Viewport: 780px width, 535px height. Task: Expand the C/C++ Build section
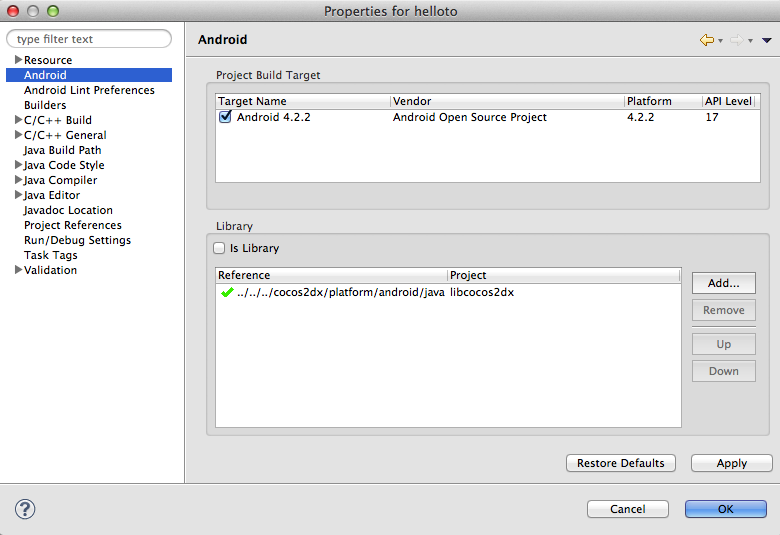click(x=18, y=120)
